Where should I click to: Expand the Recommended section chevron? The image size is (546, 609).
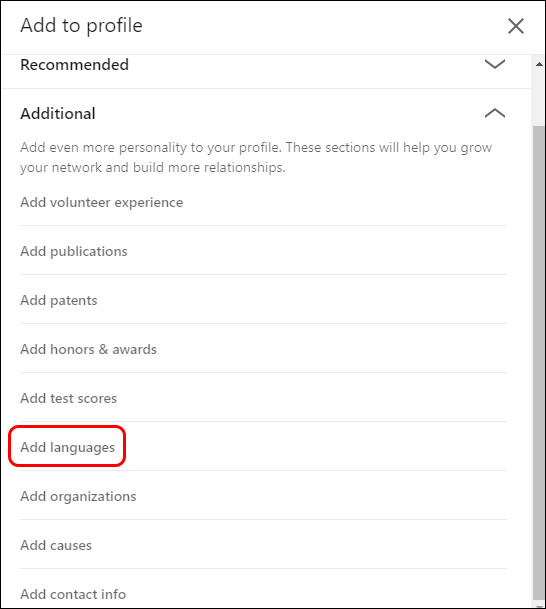[495, 64]
